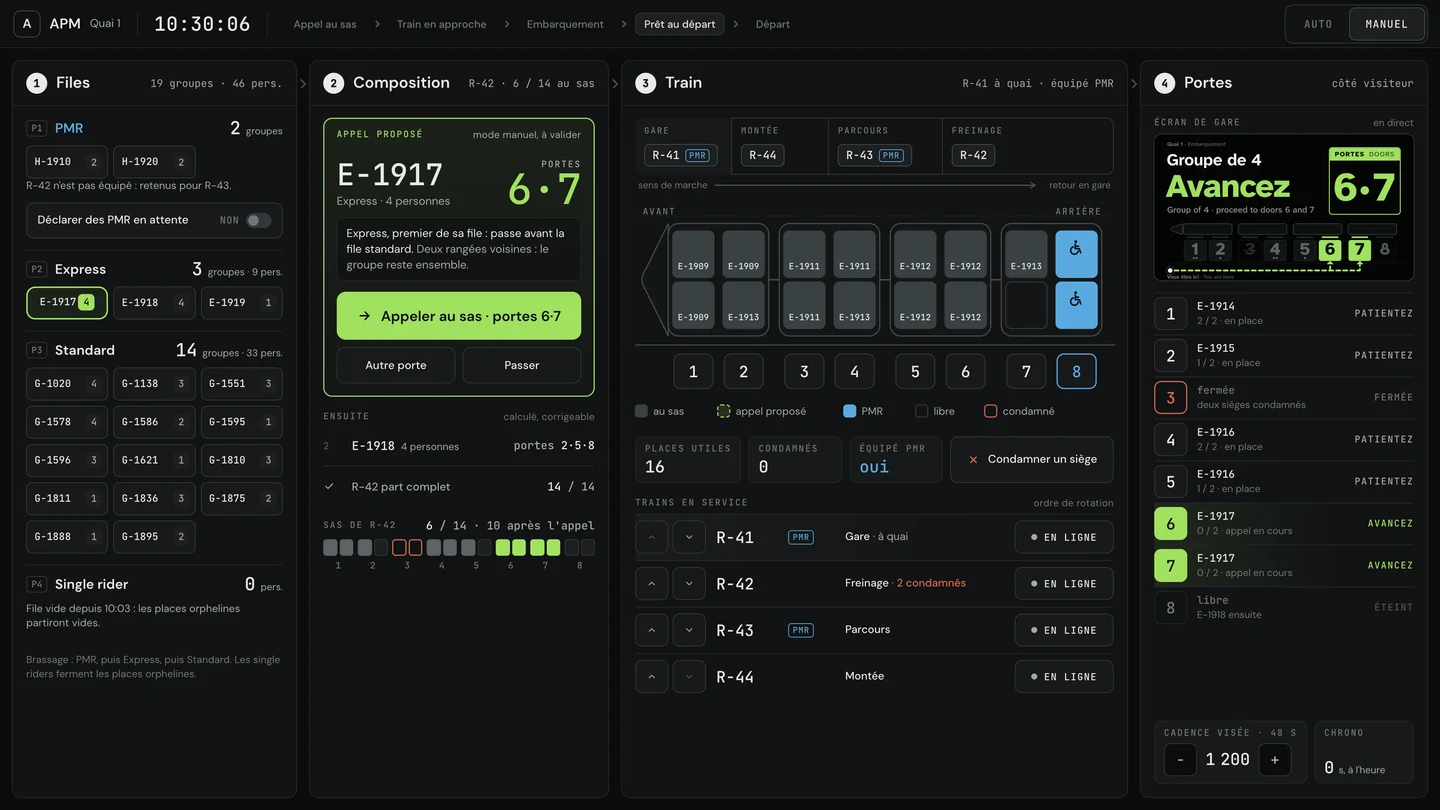
Task: Select the upper wheelchair PMR seat
Action: (x=1076, y=254)
